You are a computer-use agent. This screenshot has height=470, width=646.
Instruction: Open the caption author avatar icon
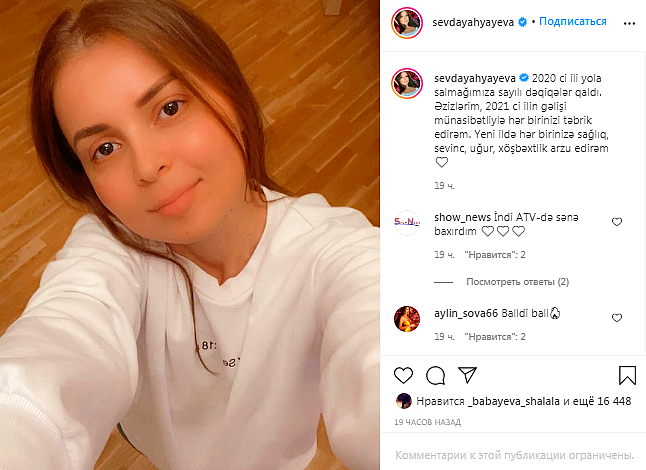pyautogui.click(x=408, y=84)
